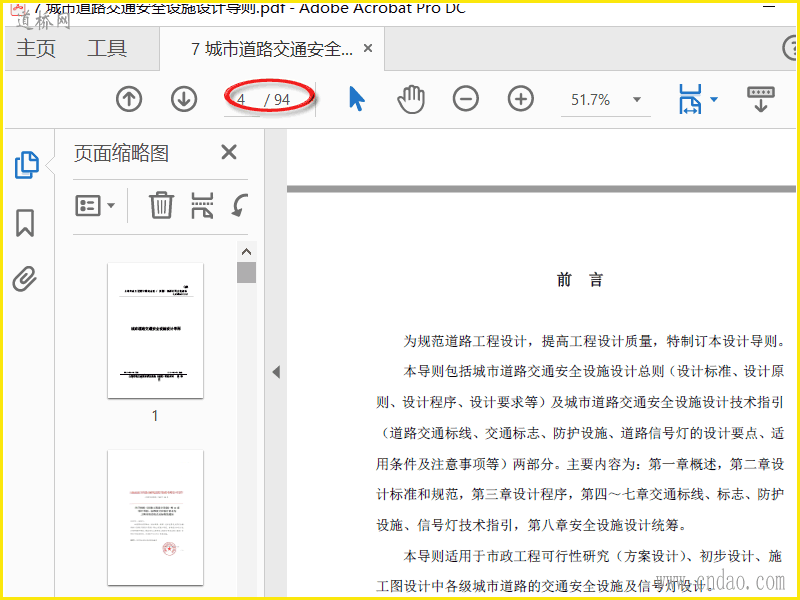Activate the hand pan tool
800x600 pixels.
click(x=411, y=99)
